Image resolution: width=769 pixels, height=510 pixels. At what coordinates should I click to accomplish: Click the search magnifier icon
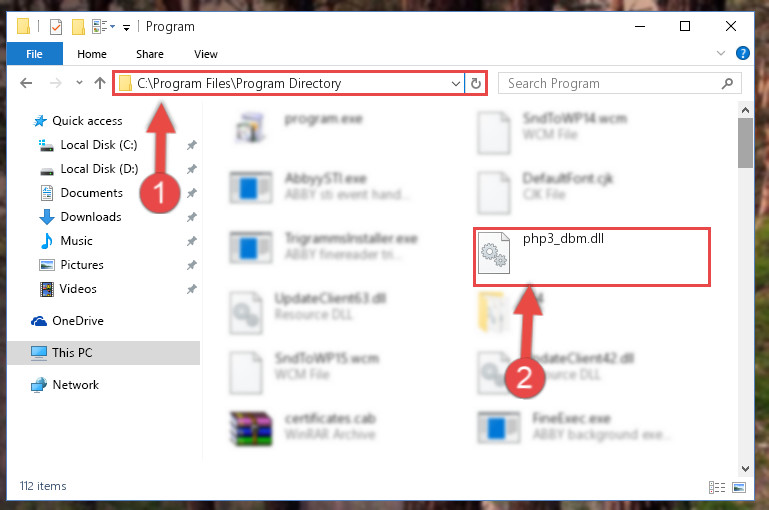728,83
